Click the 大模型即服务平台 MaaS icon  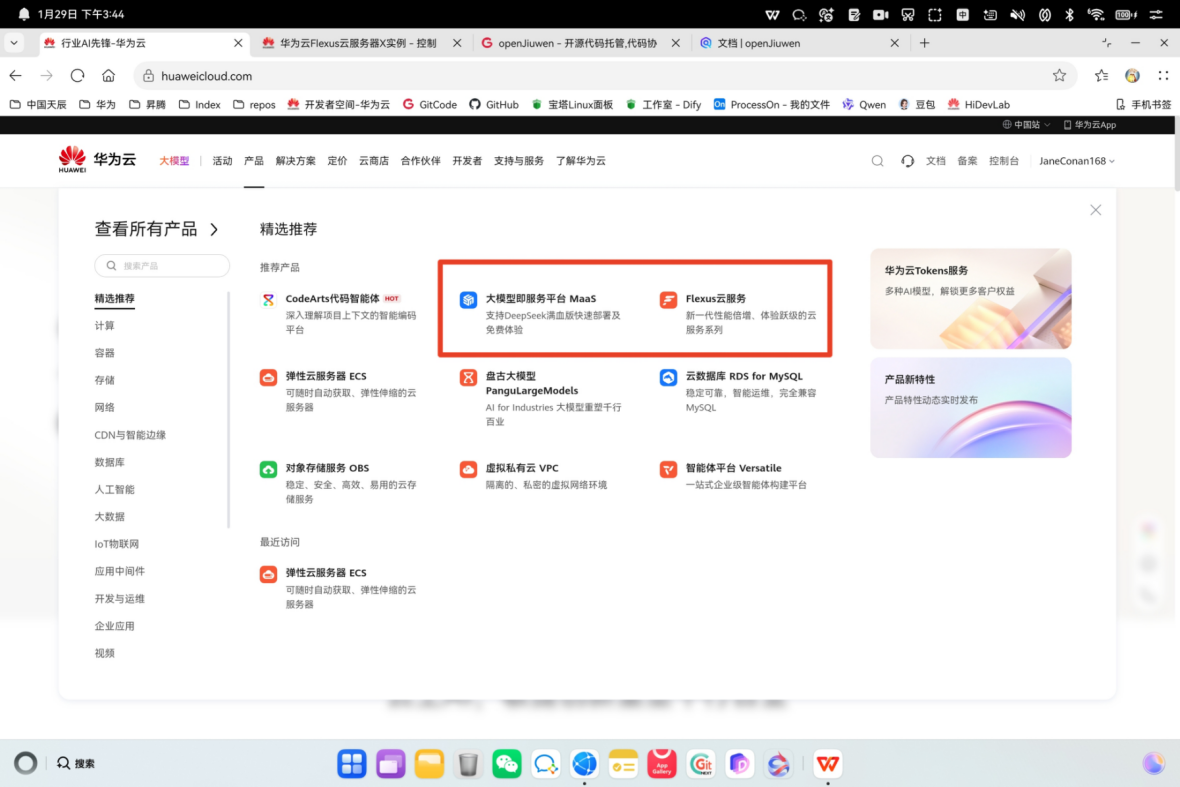tap(468, 299)
